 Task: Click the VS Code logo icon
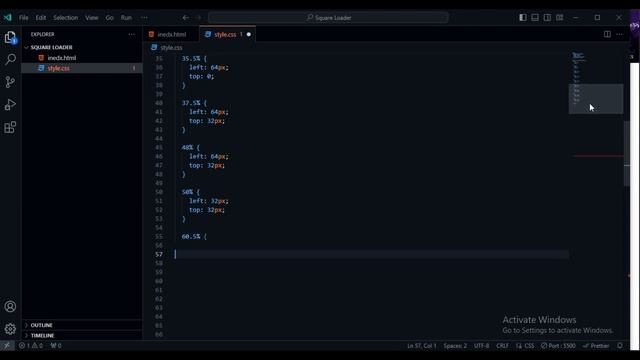pyautogui.click(x=8, y=18)
